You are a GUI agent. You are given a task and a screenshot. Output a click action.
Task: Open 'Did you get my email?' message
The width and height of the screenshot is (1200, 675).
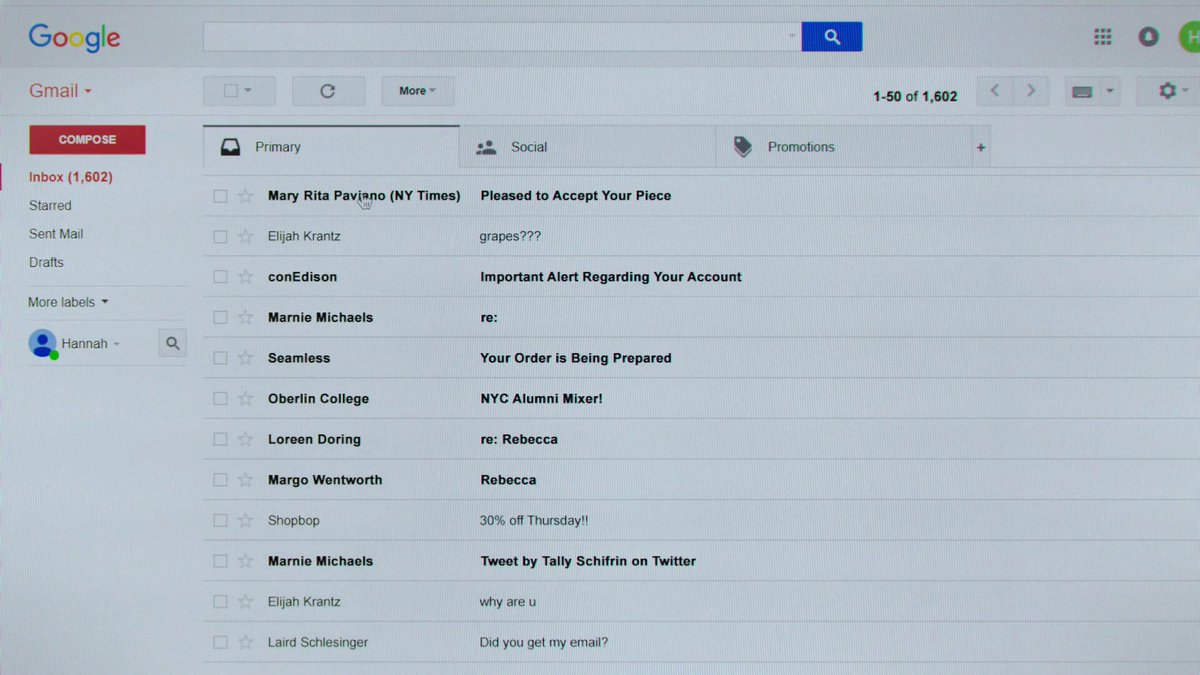coord(544,642)
